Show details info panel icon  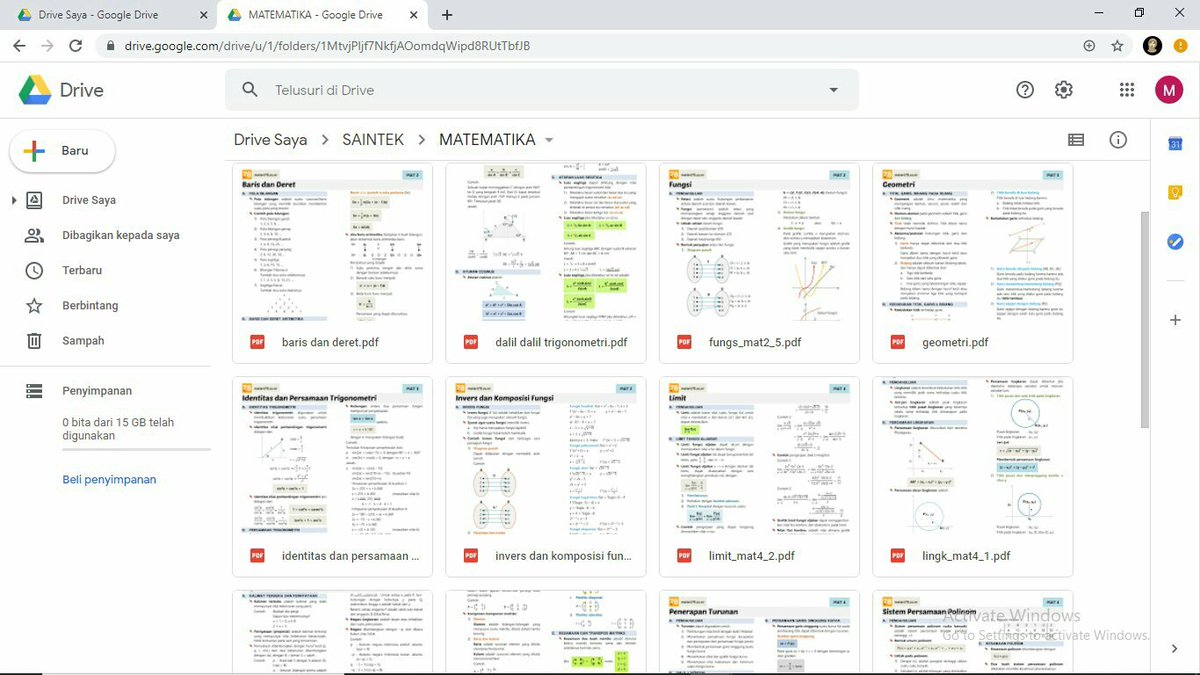point(1118,140)
